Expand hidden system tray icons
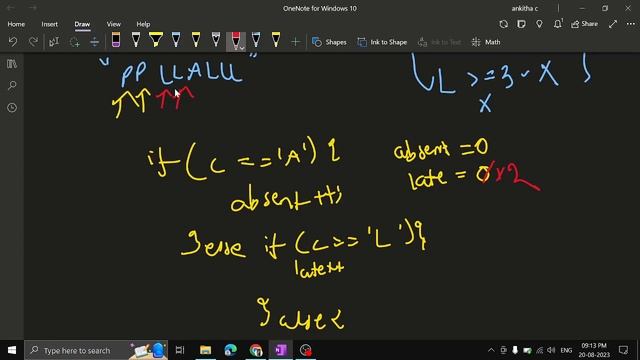 (x=491, y=350)
